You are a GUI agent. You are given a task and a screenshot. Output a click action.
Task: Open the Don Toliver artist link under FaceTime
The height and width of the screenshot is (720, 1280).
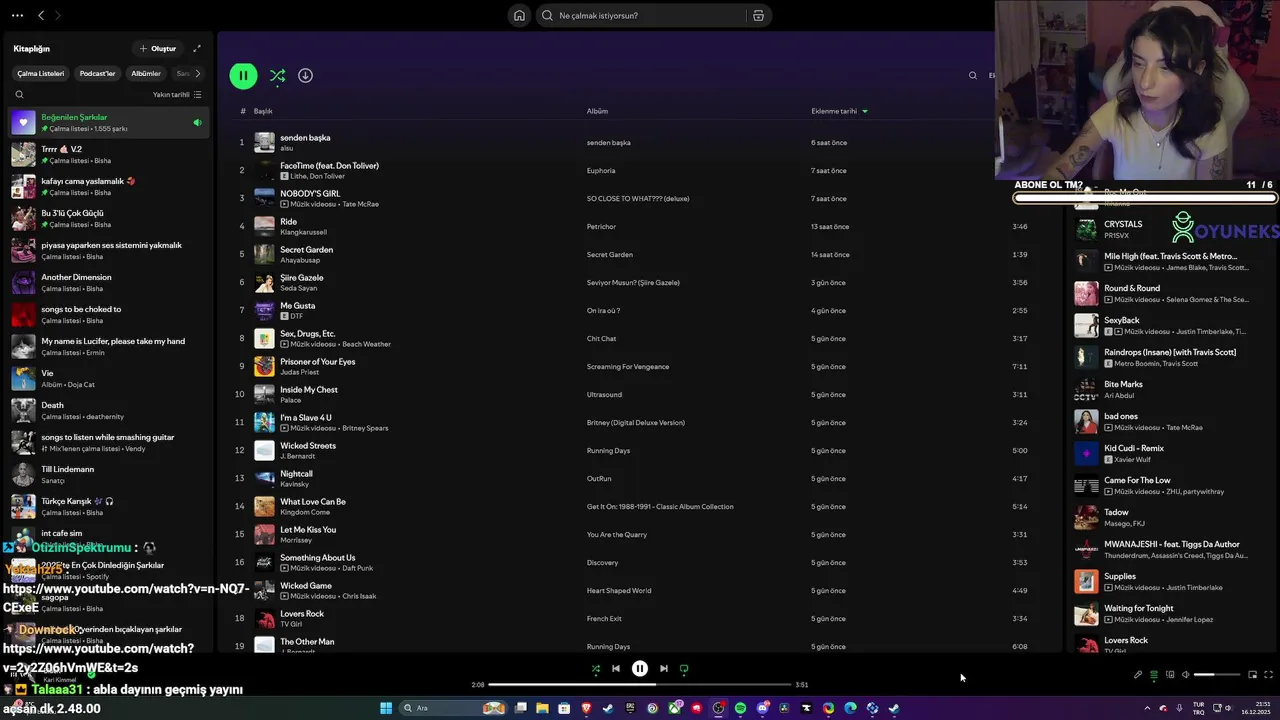point(326,176)
